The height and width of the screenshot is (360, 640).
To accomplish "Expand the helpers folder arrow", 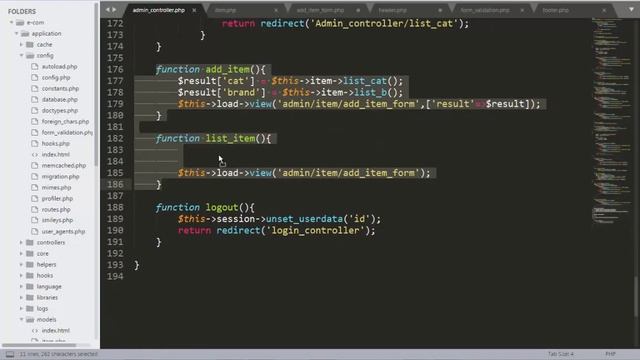I will pyautogui.click(x=21, y=264).
